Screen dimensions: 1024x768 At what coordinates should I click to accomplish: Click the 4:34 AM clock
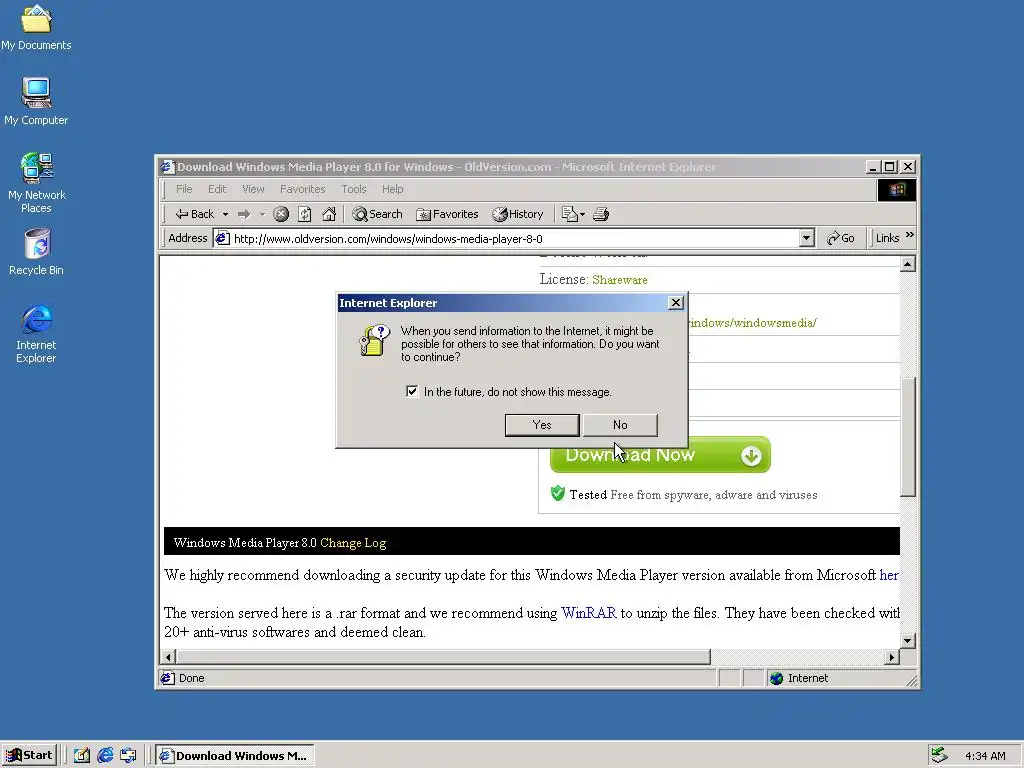tap(985, 756)
